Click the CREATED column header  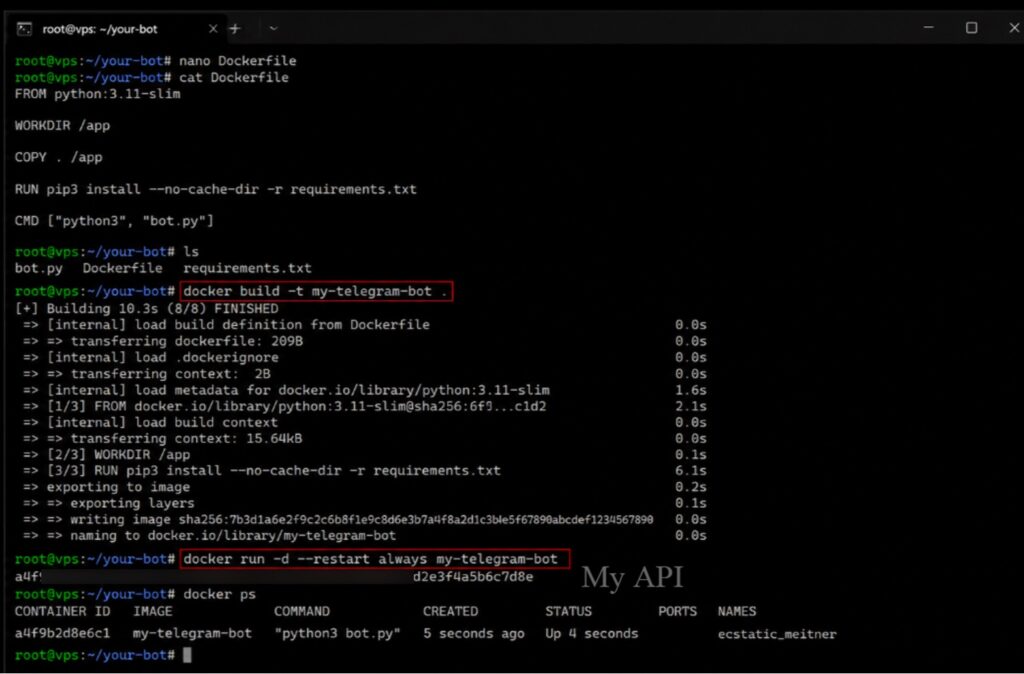(x=451, y=611)
